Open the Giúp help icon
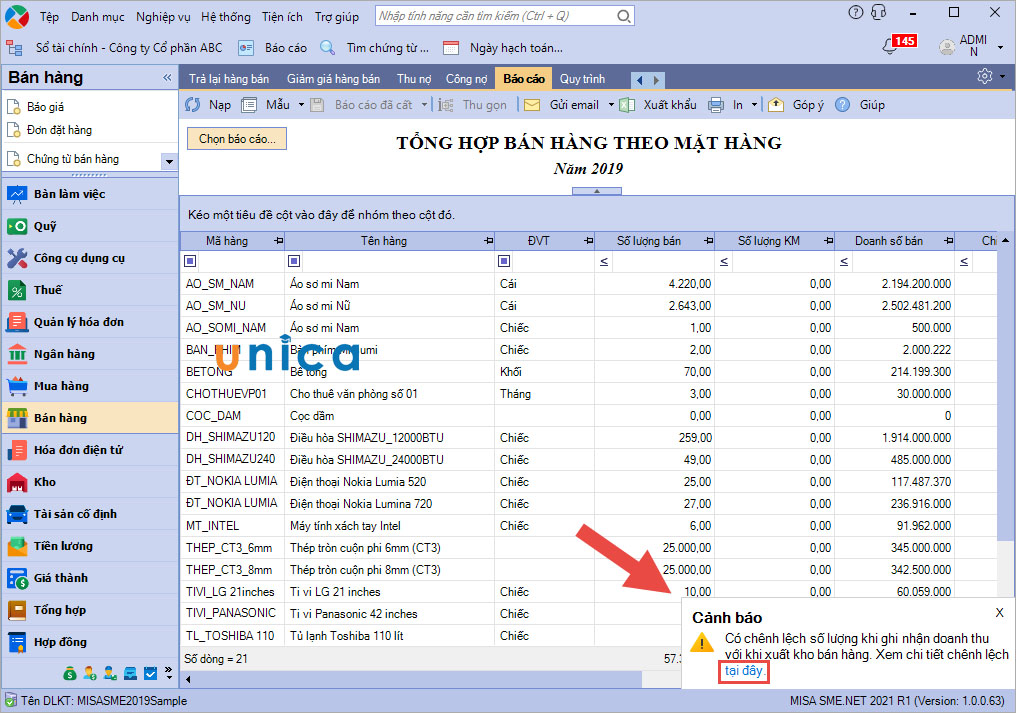1016x713 pixels. (x=843, y=105)
